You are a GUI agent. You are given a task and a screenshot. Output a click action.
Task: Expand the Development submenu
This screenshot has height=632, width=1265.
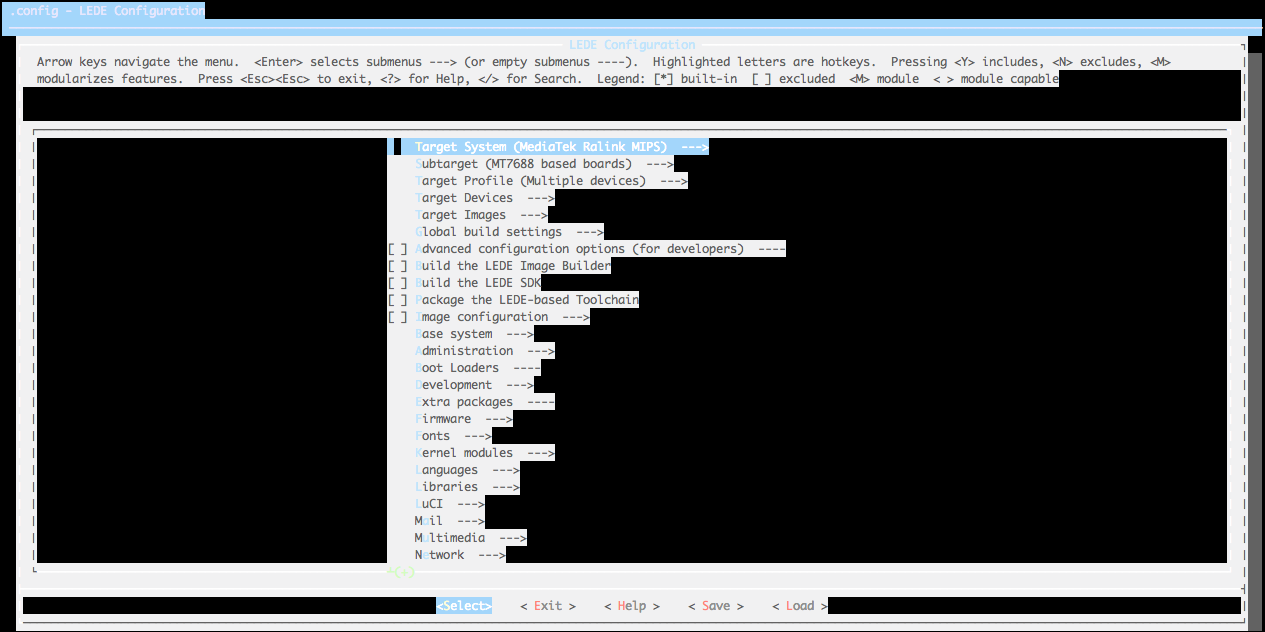(x=474, y=385)
